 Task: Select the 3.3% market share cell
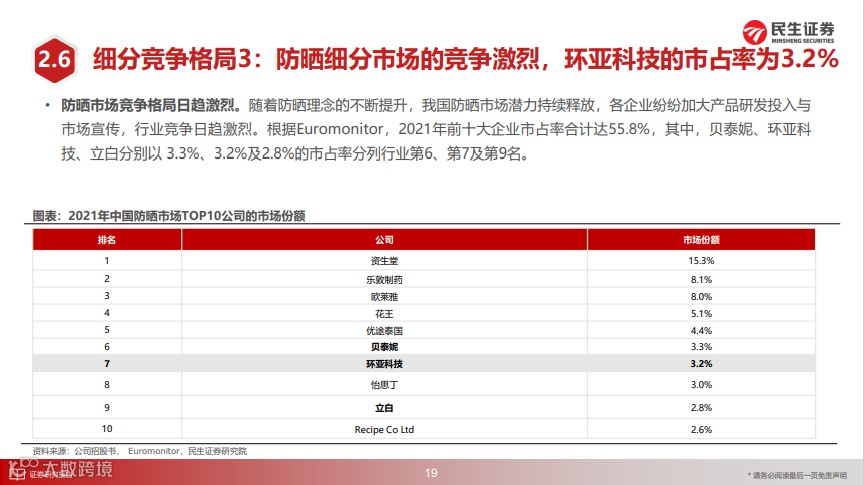(701, 347)
